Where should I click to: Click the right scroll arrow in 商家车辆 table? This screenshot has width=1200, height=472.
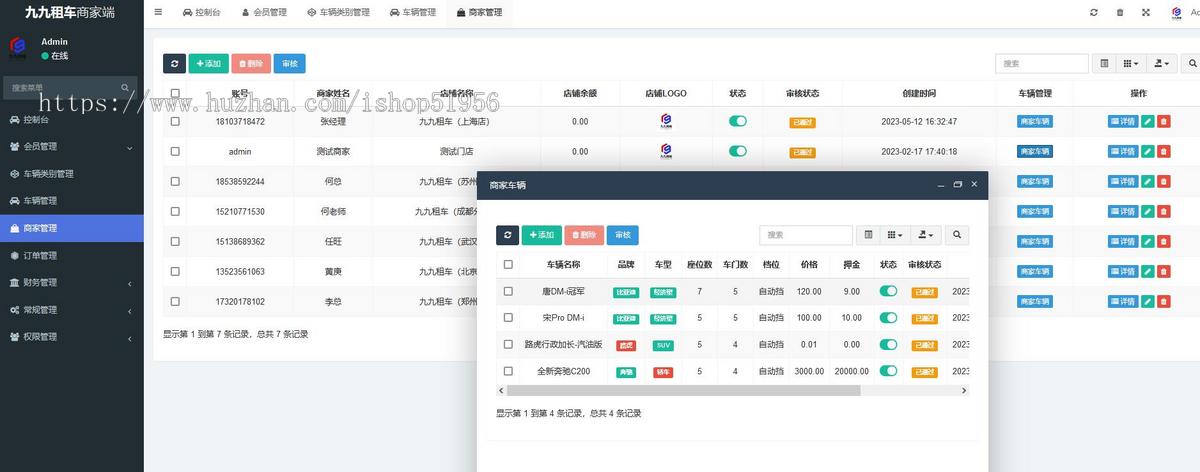click(964, 391)
